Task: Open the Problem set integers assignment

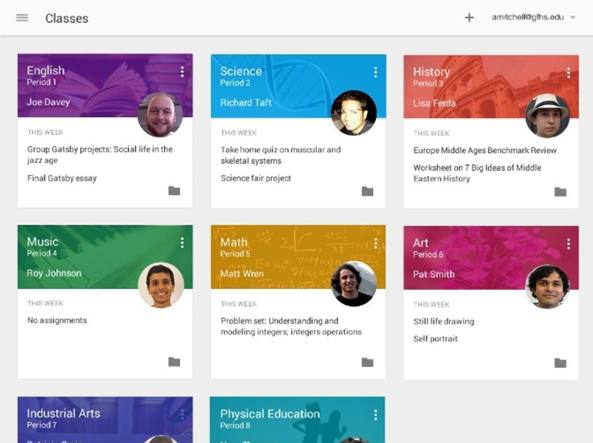Action: point(291,326)
